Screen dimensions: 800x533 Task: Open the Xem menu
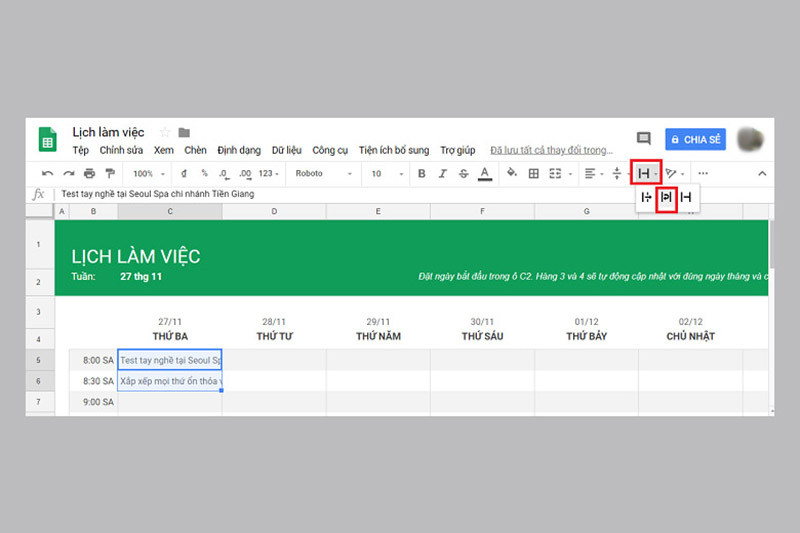164,150
